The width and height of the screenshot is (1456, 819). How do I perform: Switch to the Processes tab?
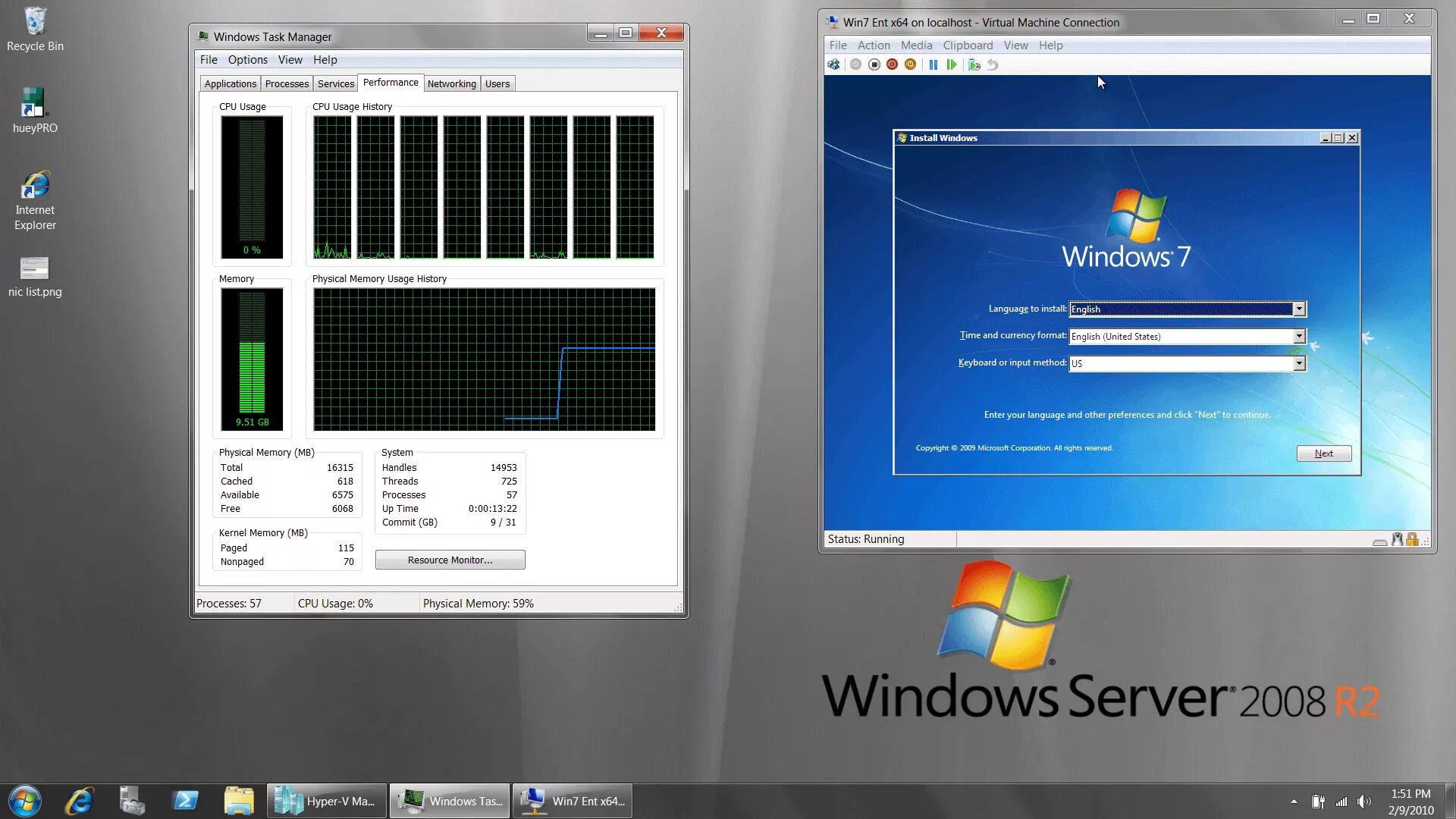point(287,84)
